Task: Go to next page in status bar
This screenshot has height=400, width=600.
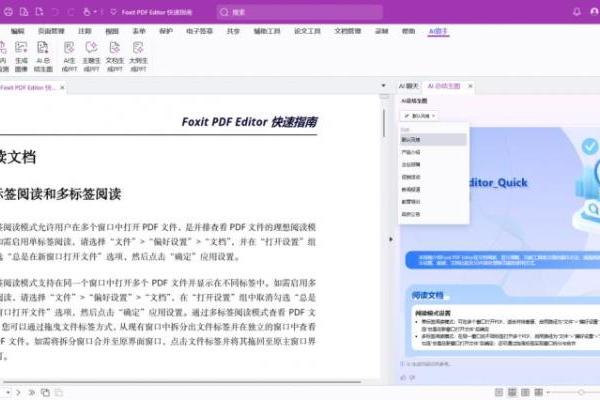Action: 18,392
